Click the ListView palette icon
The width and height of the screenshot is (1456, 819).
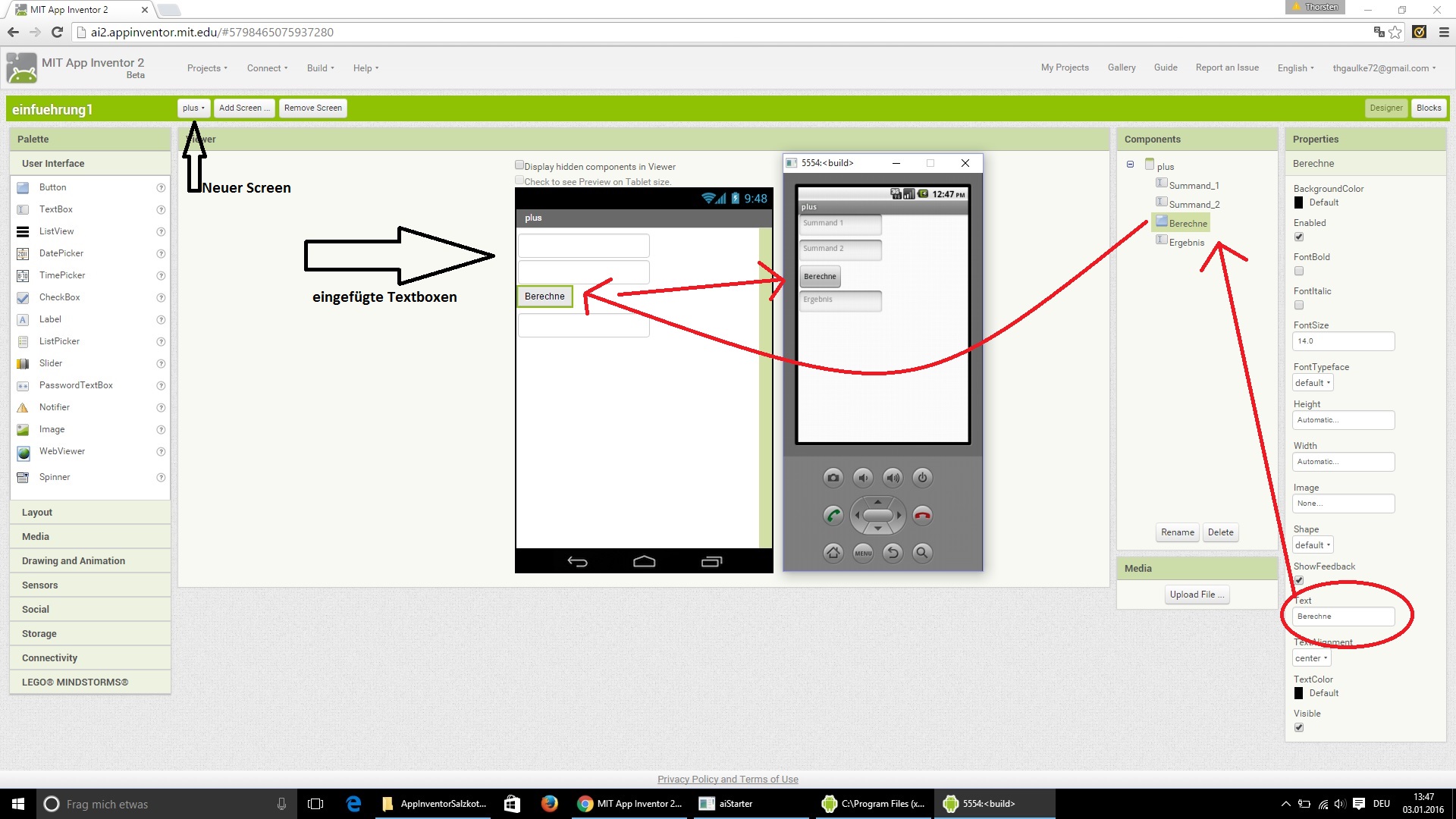click(23, 231)
